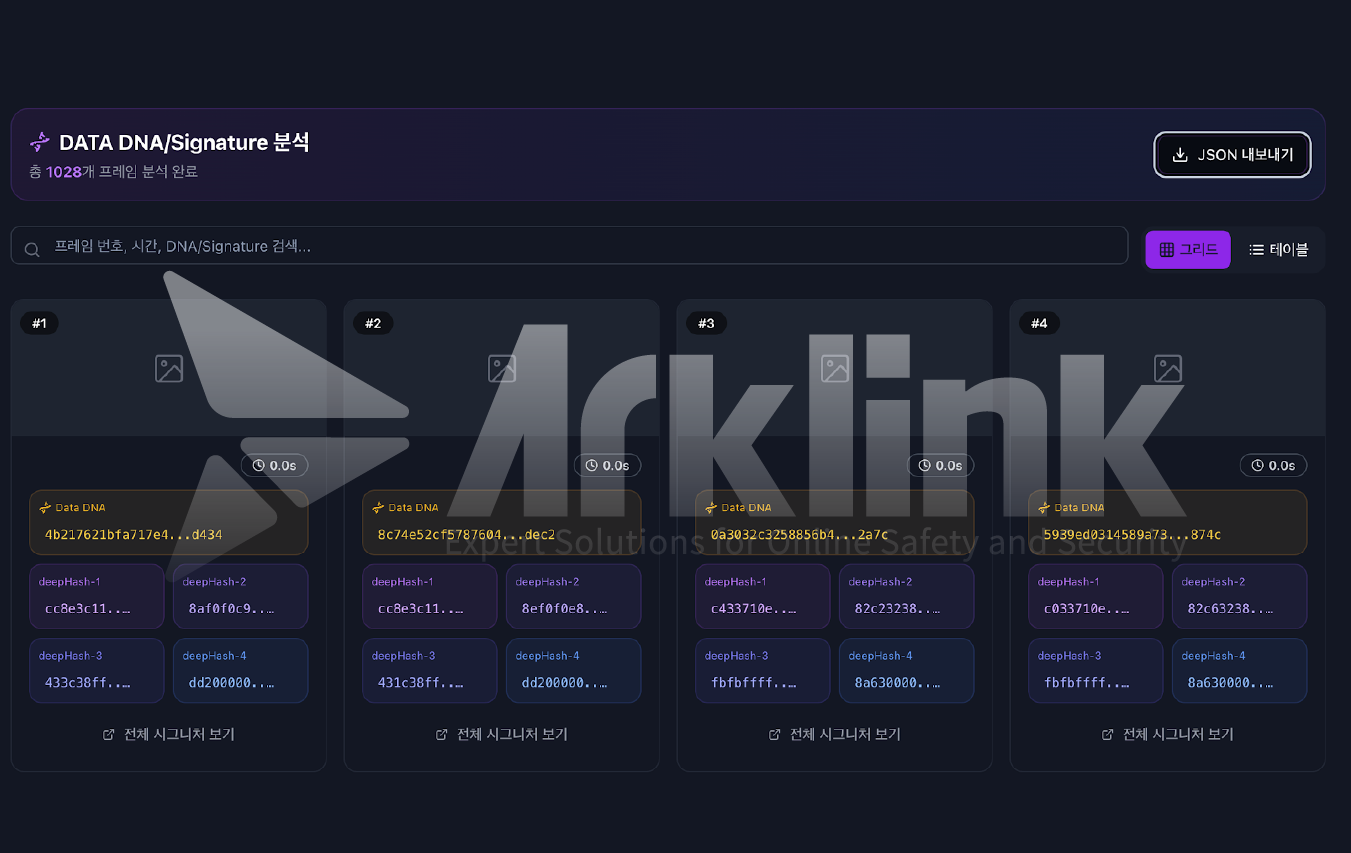Screen dimensions: 1351x853
Task: Click the Data DNA icon in frame #4 card
Action: (1044, 508)
